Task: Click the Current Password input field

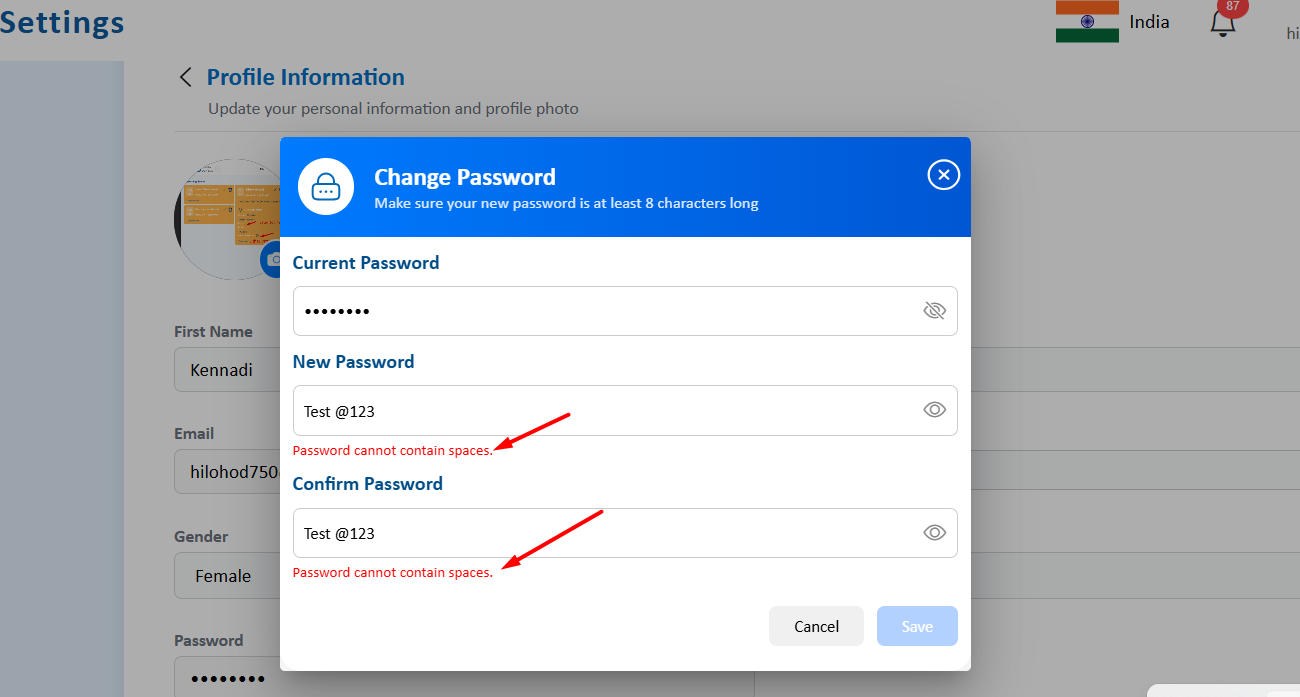Action: tap(600, 311)
